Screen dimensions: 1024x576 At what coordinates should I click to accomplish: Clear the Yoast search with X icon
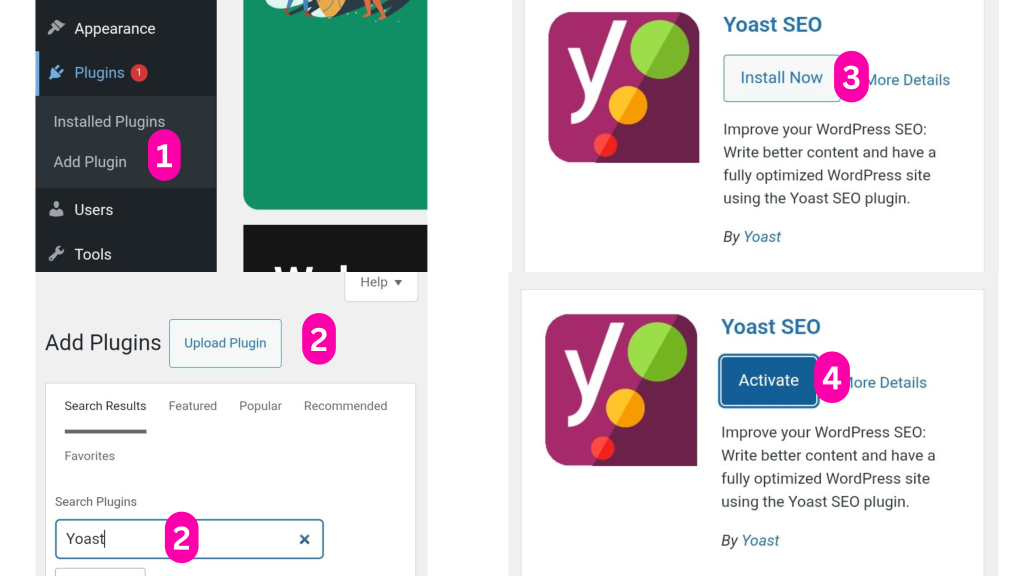click(304, 539)
